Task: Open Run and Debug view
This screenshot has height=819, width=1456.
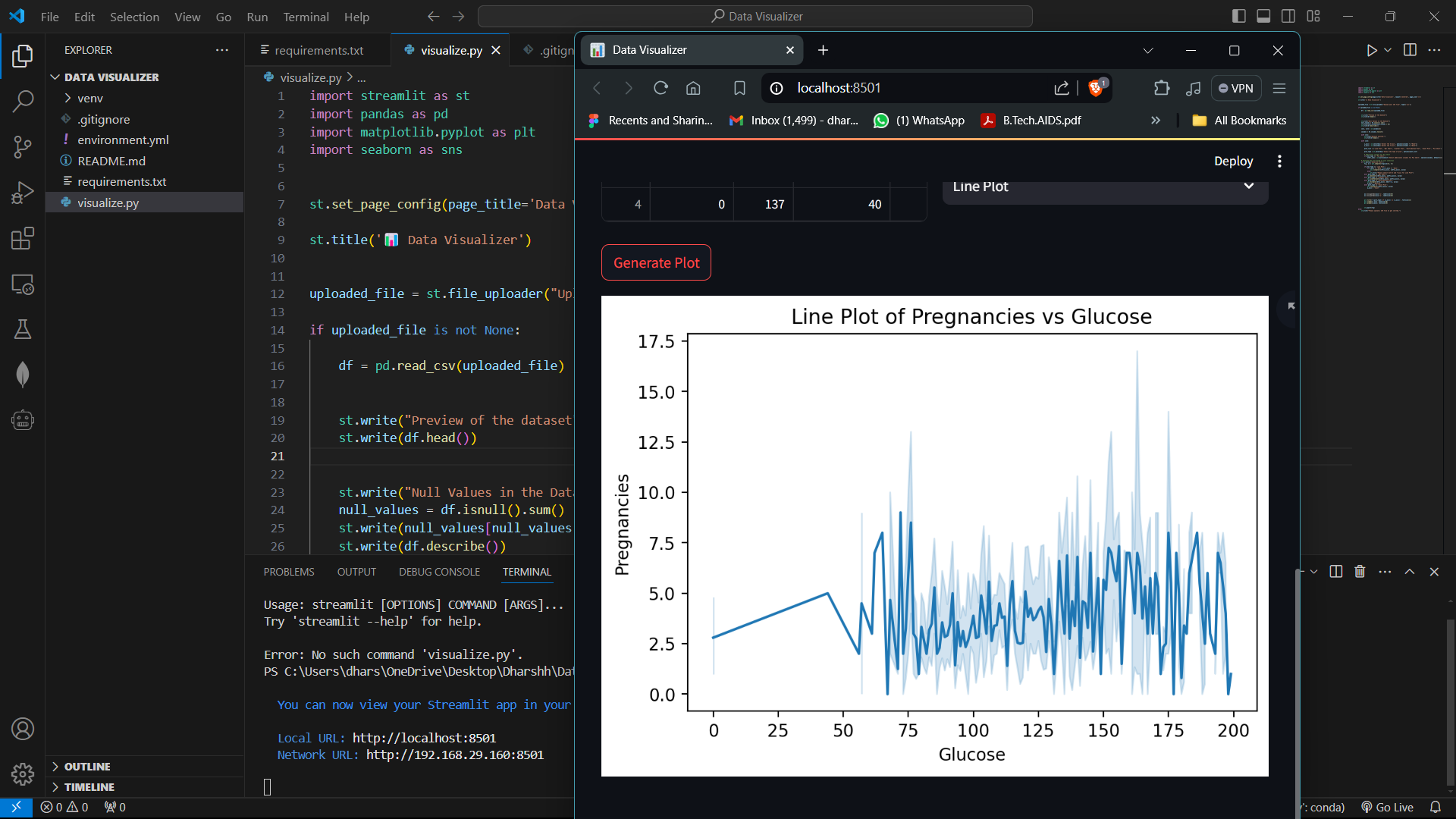Action: (23, 193)
